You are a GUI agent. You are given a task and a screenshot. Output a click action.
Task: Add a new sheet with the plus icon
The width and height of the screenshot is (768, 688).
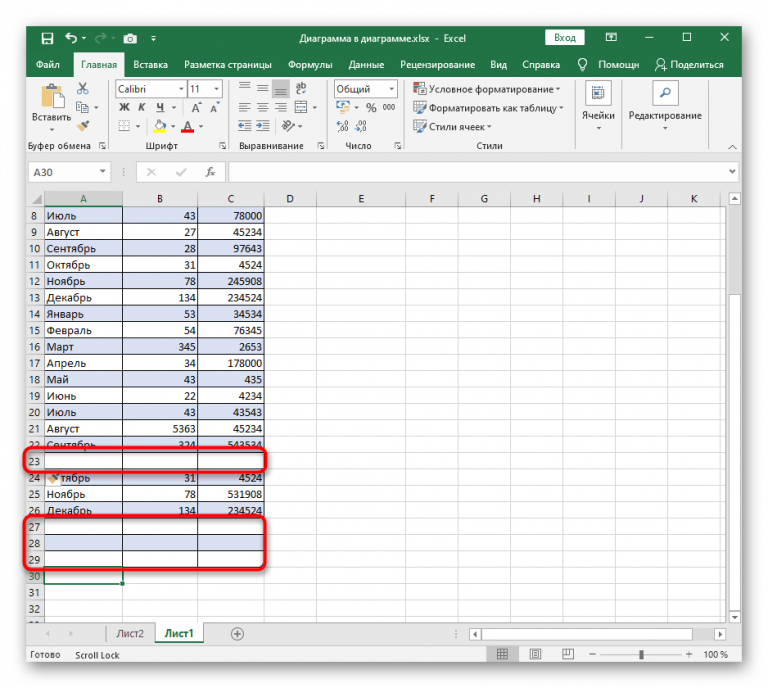coord(237,634)
